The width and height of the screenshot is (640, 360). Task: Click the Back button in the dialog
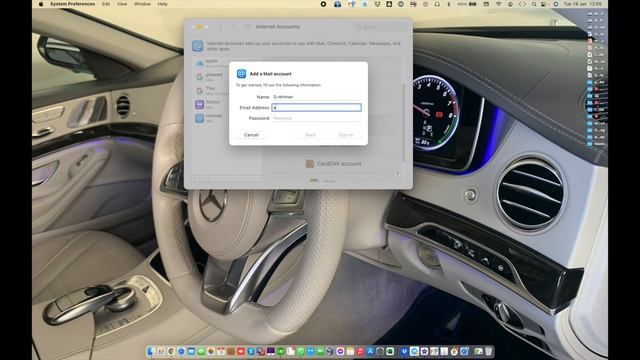pos(310,135)
